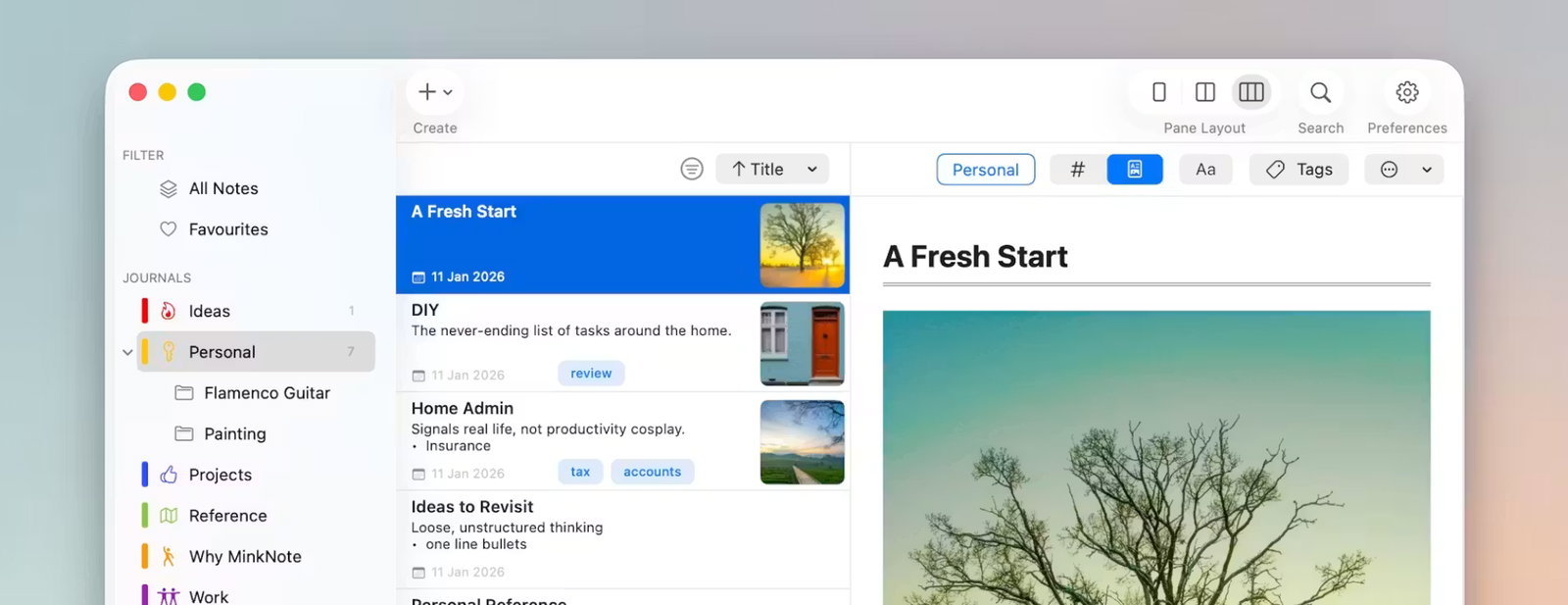The width and height of the screenshot is (1568, 605).
Task: Click the Home Admin landscape thumbnail
Action: click(x=803, y=441)
